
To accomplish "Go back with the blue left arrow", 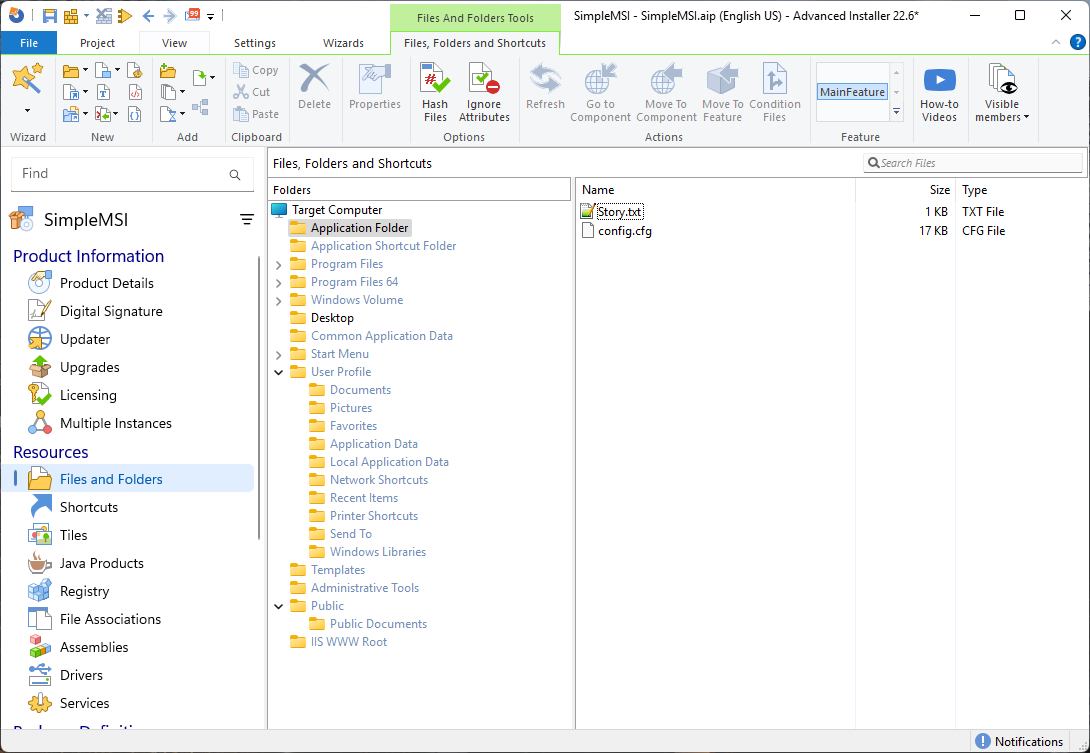I will point(147,15).
